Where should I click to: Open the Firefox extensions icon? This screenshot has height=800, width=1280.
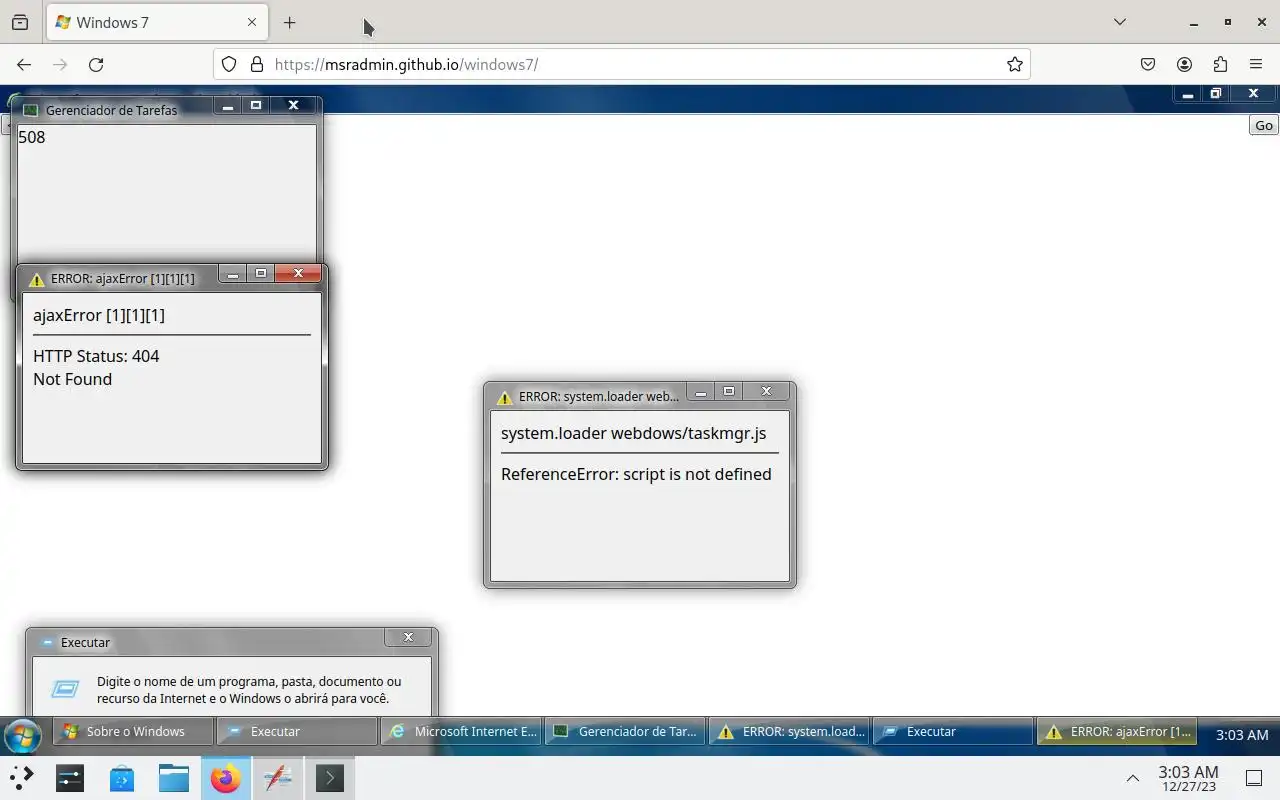1220,64
